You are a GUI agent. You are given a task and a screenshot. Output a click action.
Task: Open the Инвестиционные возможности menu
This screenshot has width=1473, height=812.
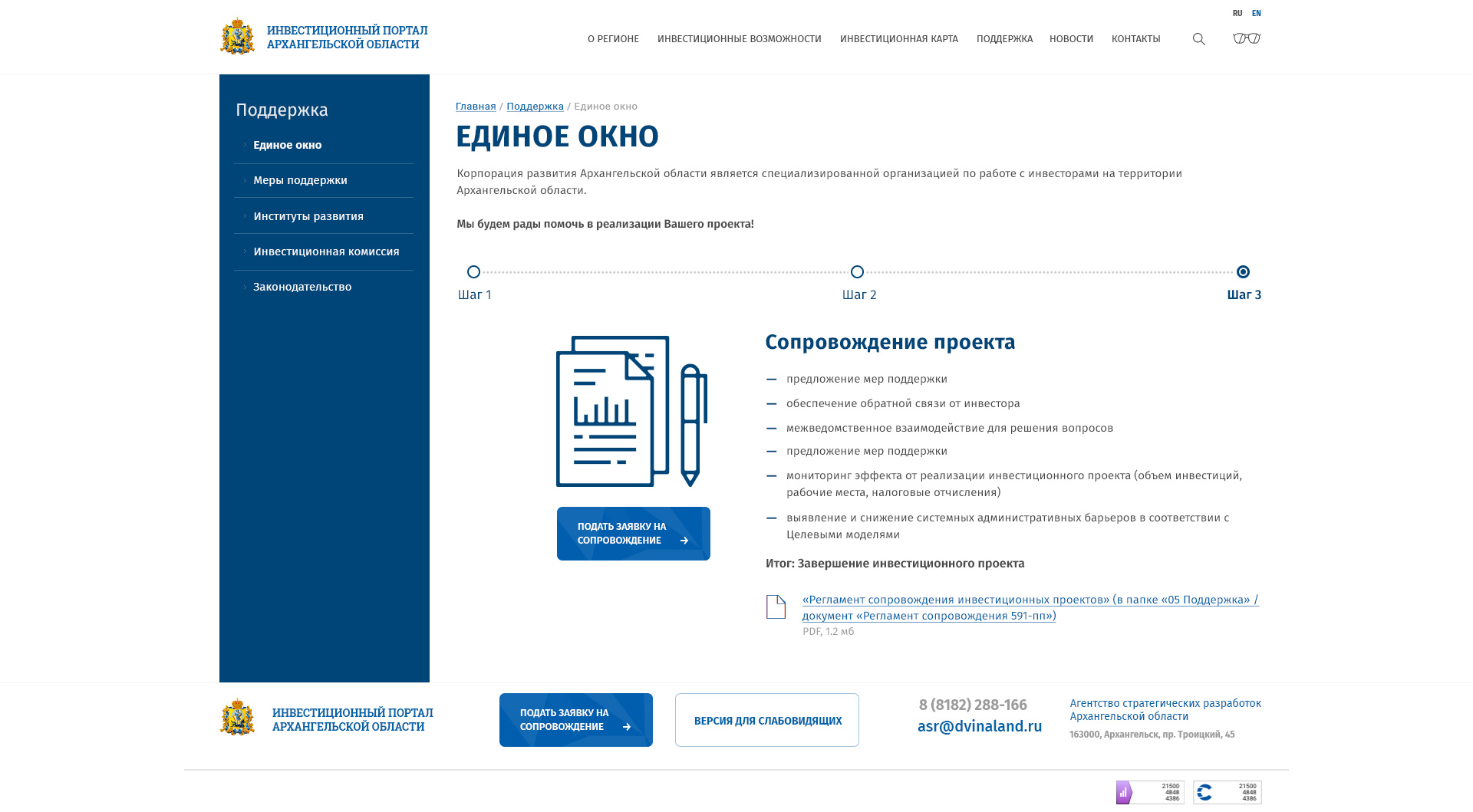click(x=739, y=39)
